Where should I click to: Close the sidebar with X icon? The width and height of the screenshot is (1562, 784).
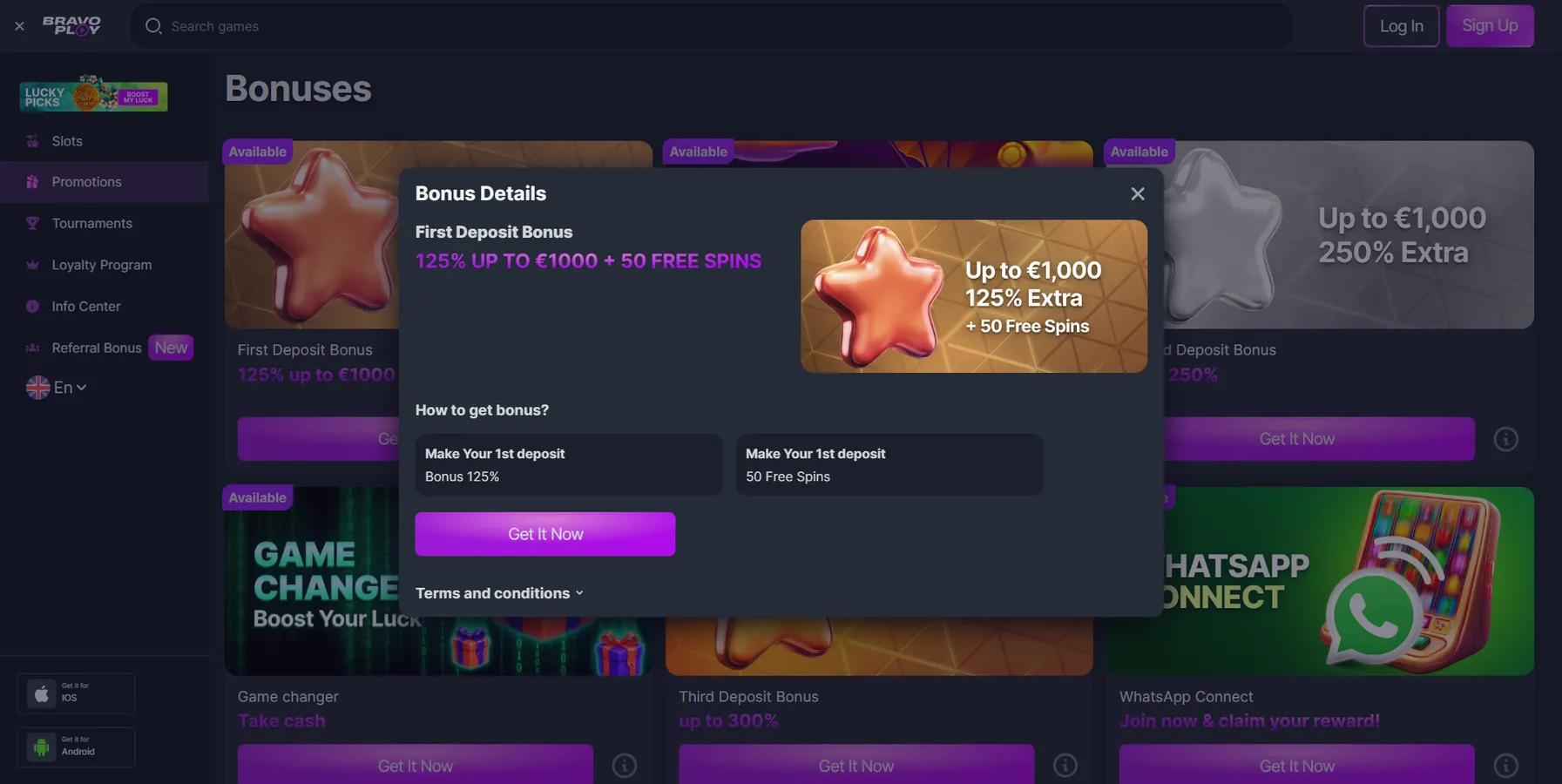19,26
